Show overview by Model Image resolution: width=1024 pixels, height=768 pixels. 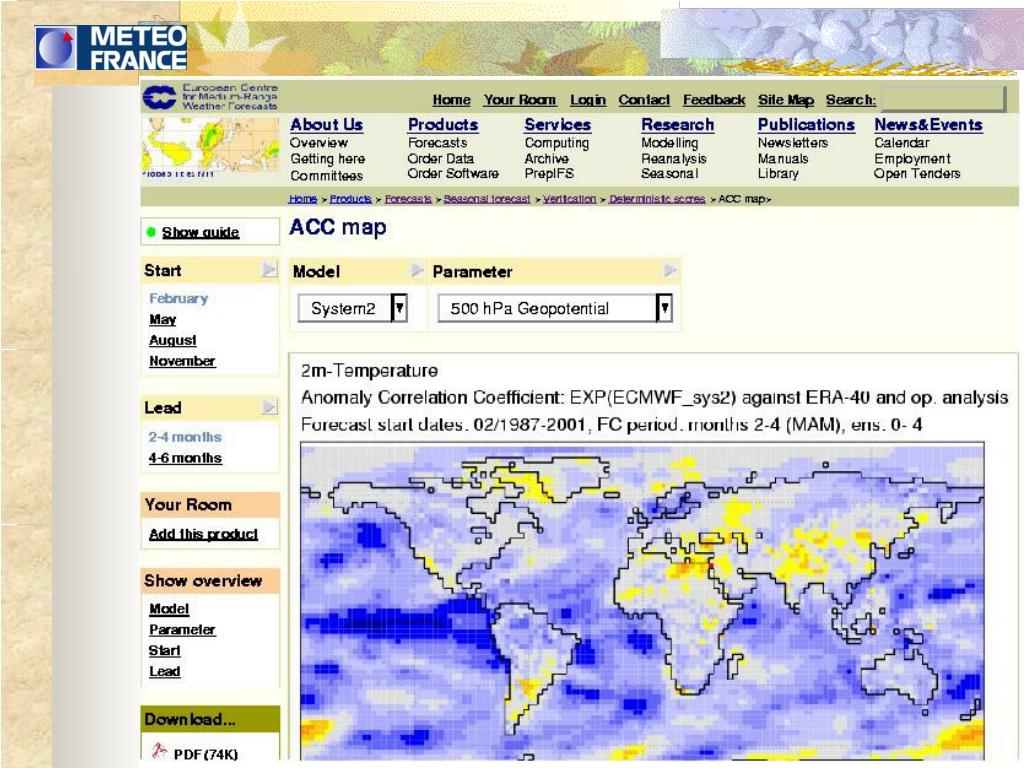(x=169, y=609)
